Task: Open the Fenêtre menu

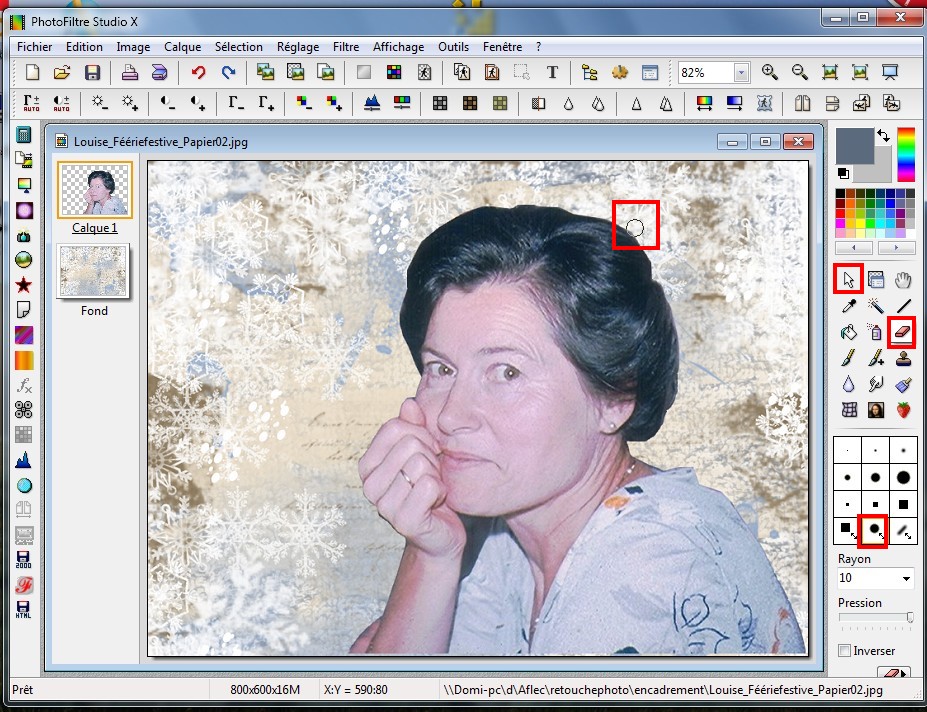Action: [x=503, y=47]
